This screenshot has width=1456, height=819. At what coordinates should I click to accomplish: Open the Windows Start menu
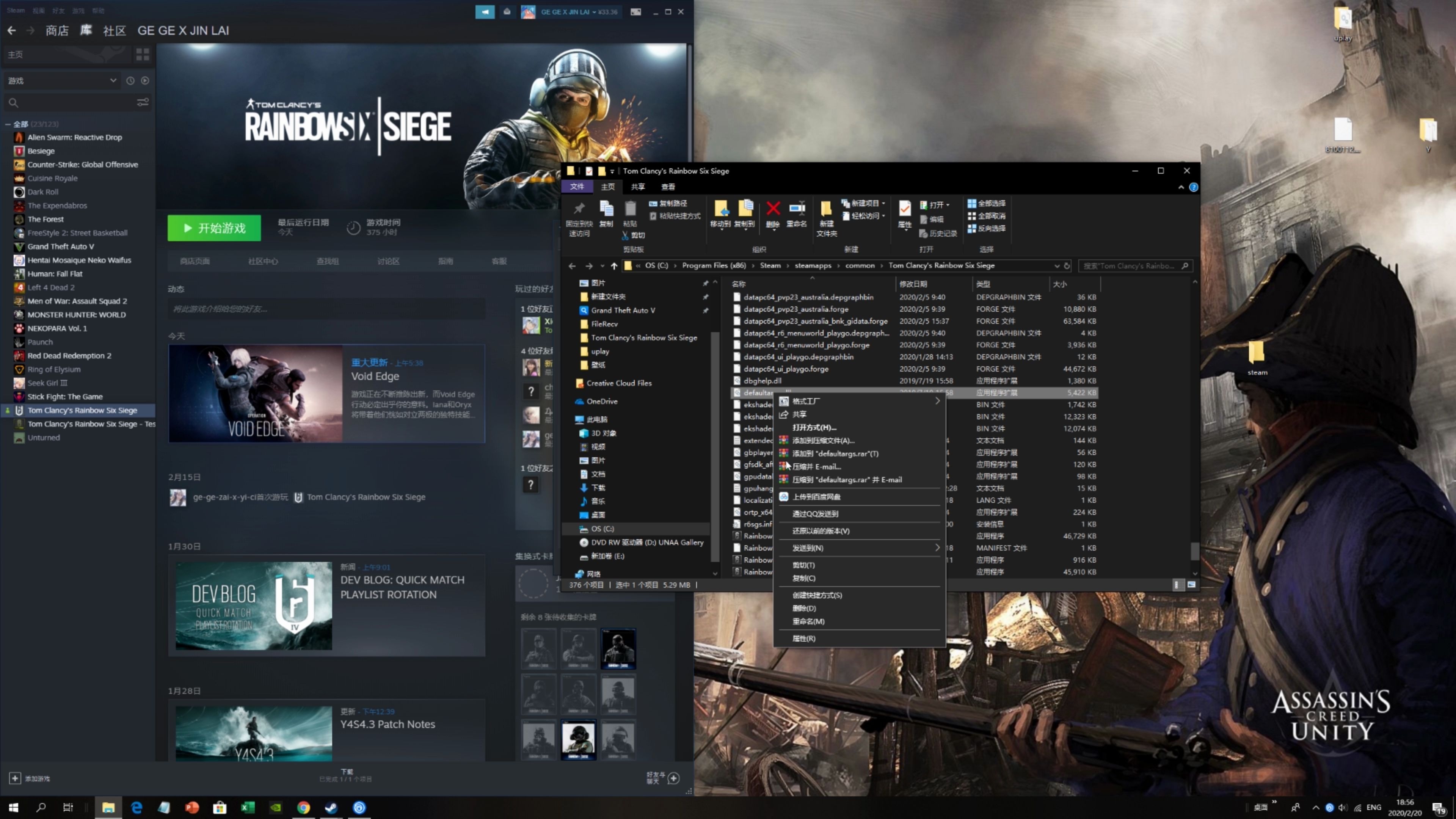[x=14, y=807]
